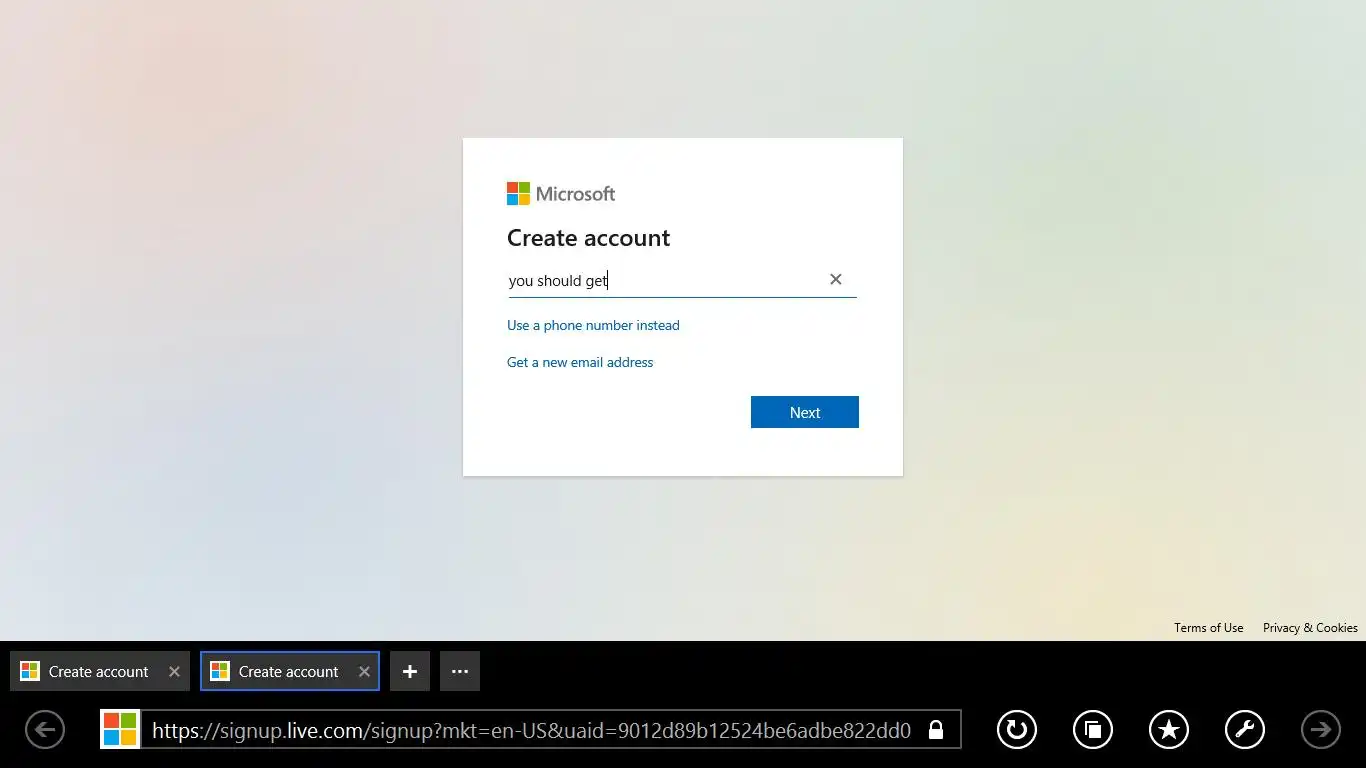Click the forward arrow navigation button
Image resolution: width=1366 pixels, height=768 pixels.
[1320, 729]
